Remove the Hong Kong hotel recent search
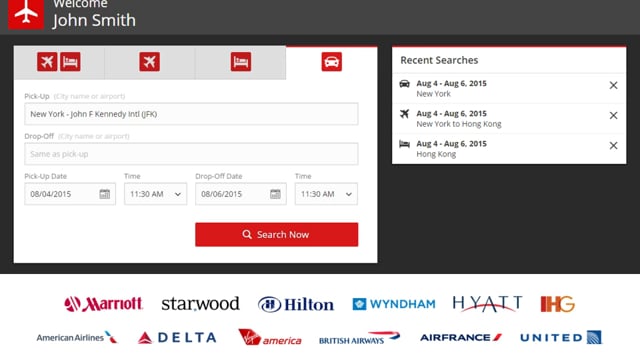The image size is (640, 360). coord(613,146)
